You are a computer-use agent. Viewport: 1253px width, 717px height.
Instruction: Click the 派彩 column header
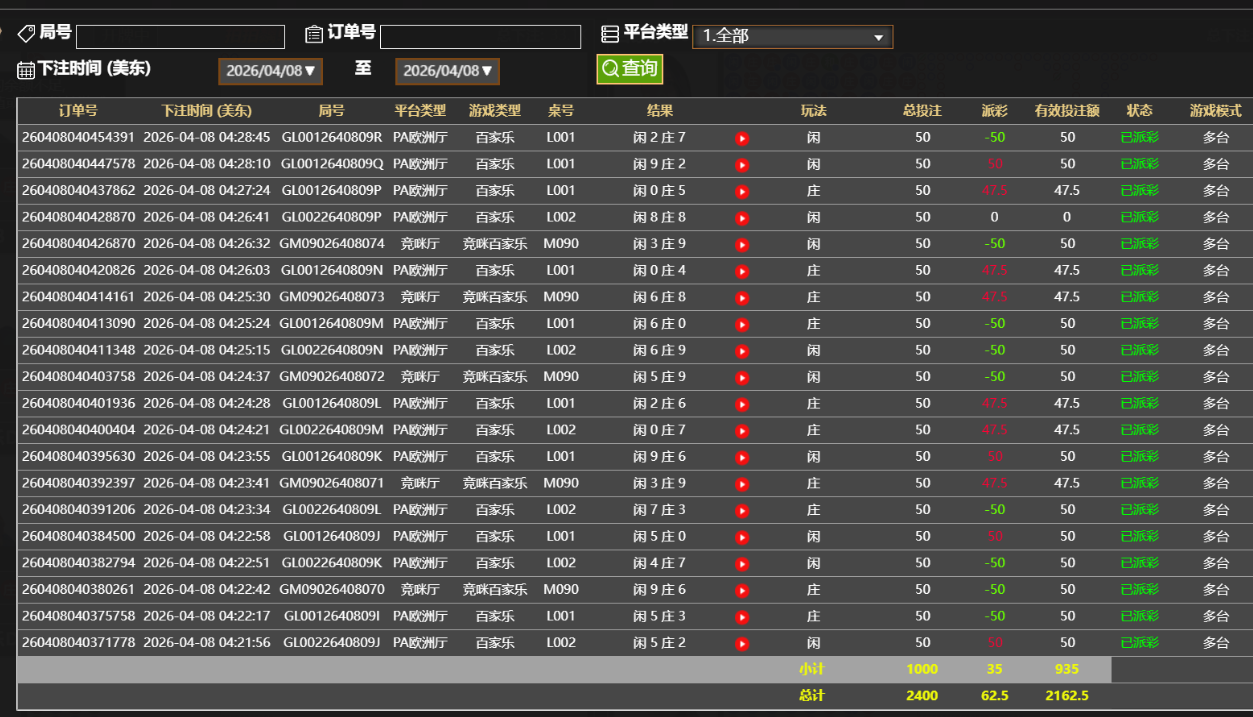994,111
